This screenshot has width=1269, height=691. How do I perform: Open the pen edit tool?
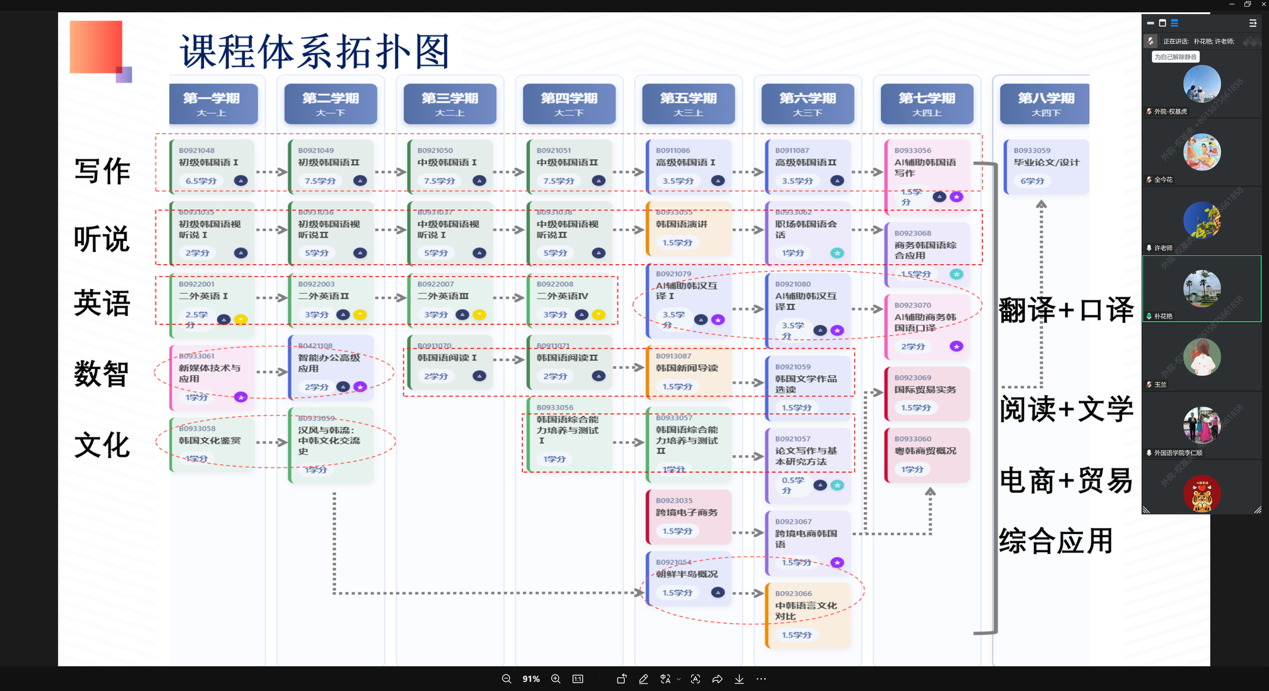(643, 679)
